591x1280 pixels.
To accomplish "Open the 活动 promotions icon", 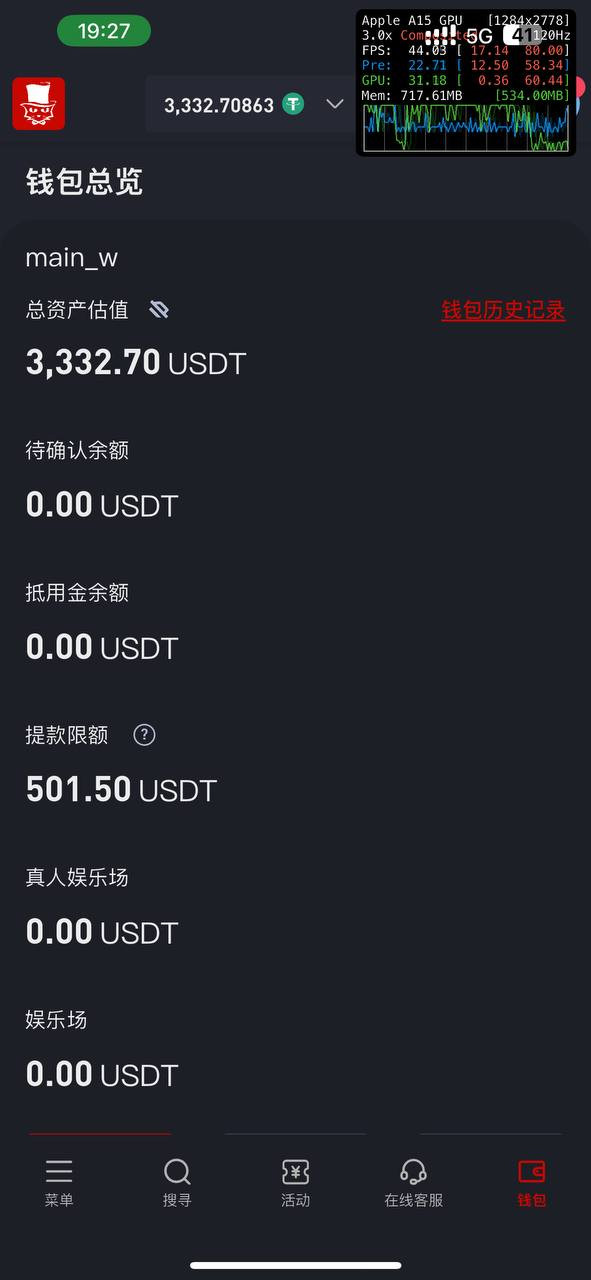I will (295, 1171).
